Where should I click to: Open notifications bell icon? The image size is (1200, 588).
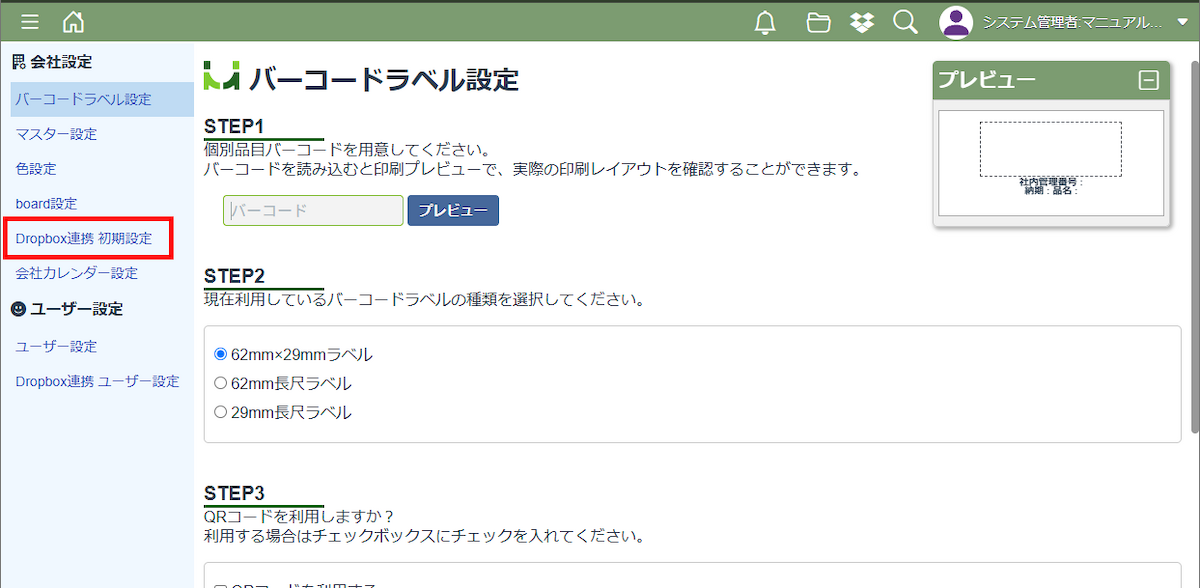pyautogui.click(x=765, y=22)
